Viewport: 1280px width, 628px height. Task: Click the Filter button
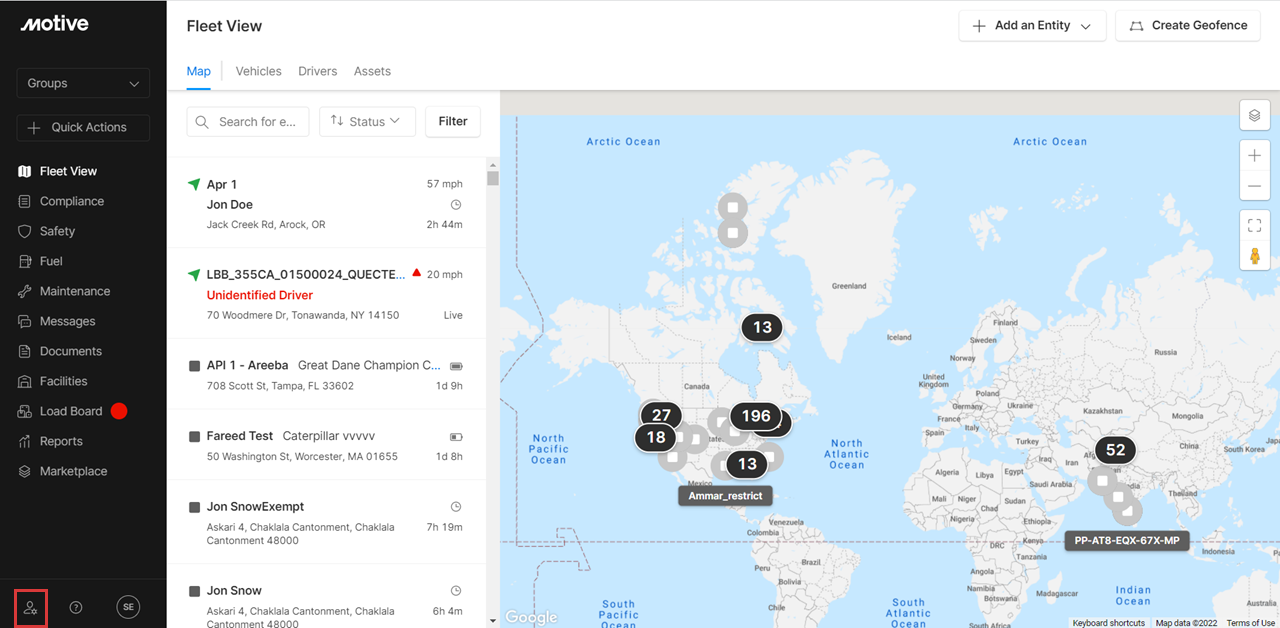(x=453, y=121)
